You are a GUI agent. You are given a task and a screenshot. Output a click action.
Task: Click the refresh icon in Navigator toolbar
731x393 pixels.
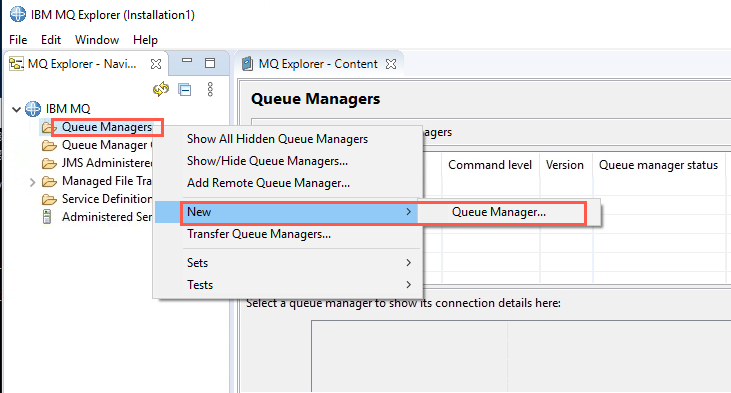click(161, 89)
